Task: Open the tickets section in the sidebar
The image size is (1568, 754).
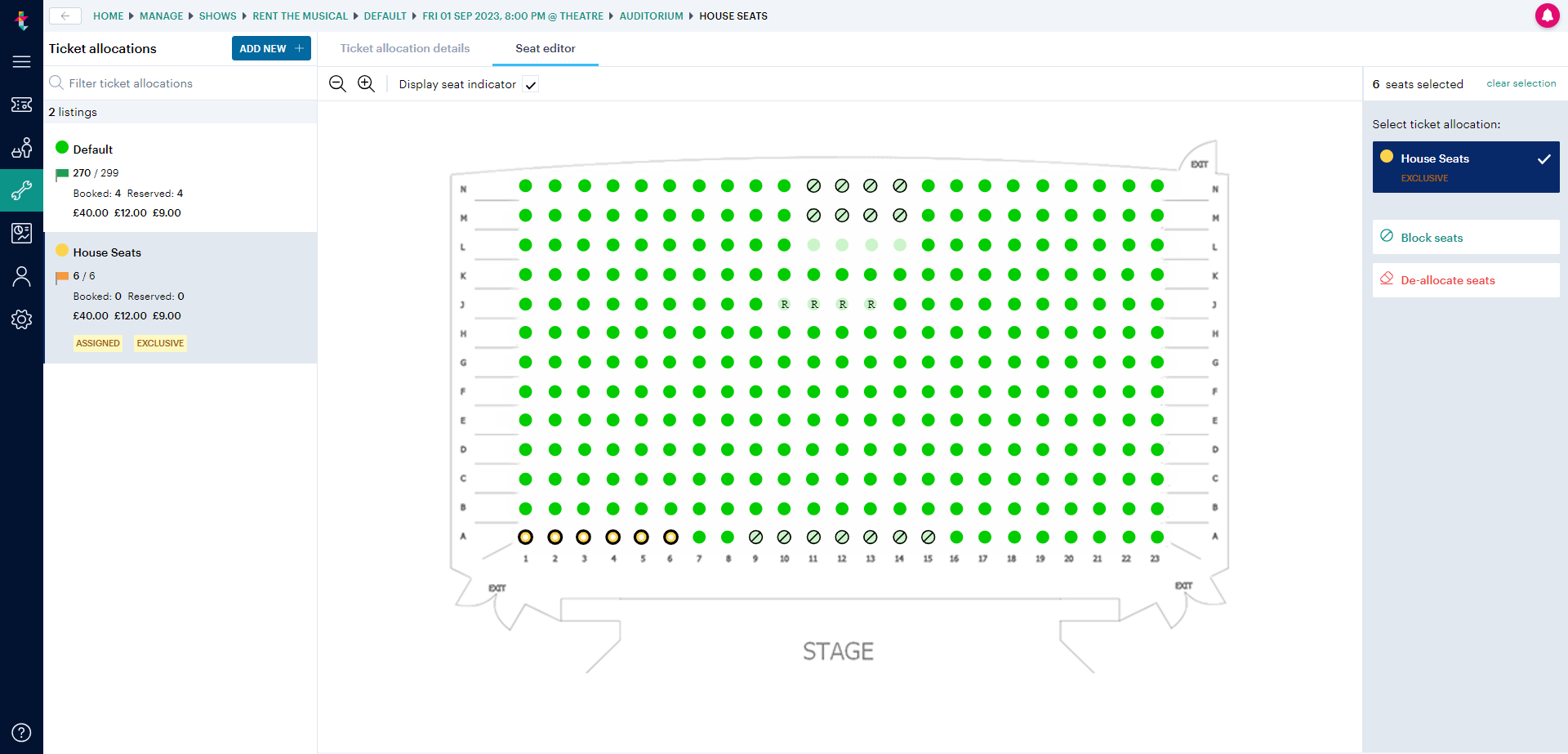Action: 21,105
